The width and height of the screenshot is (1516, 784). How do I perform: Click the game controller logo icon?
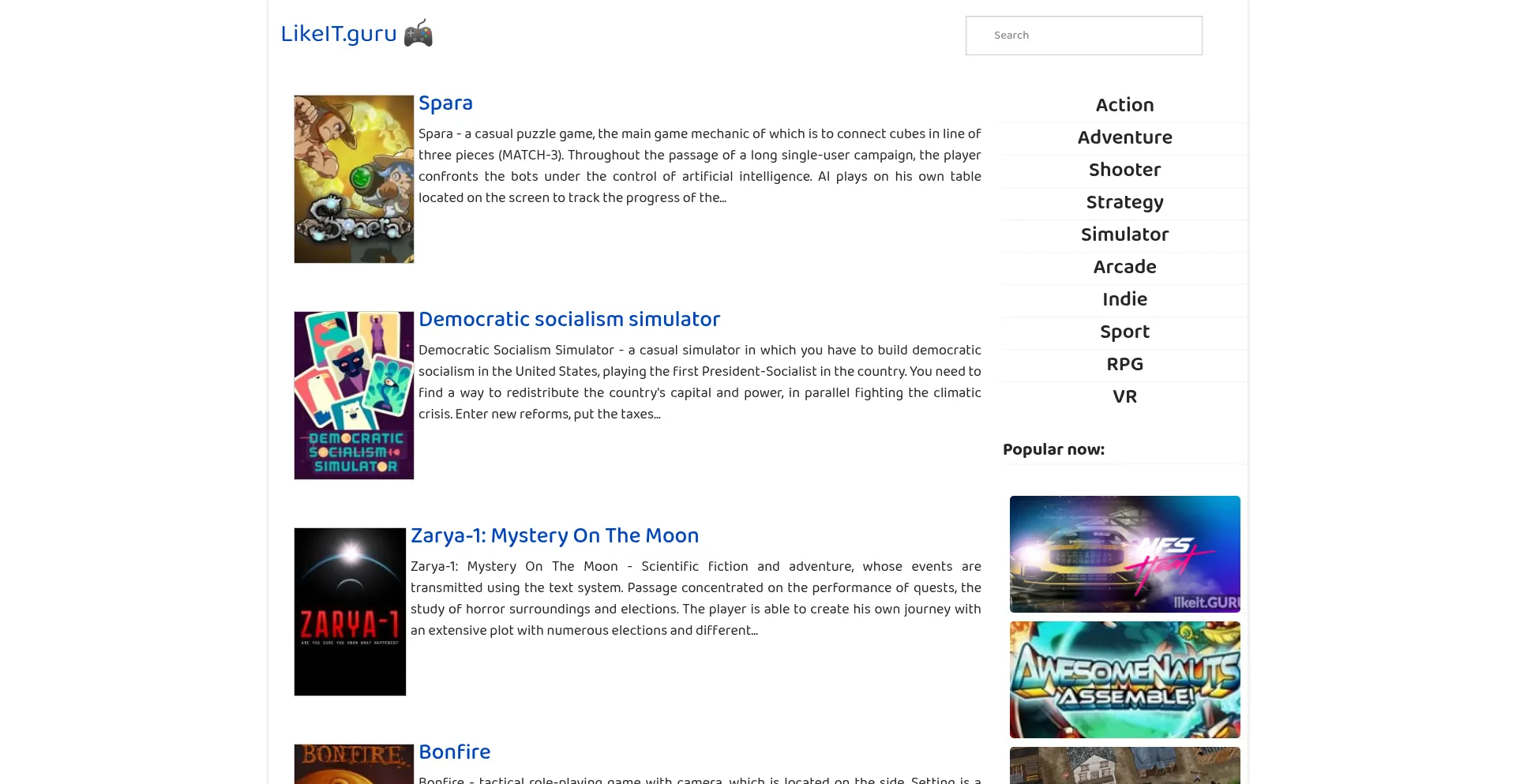tap(418, 33)
